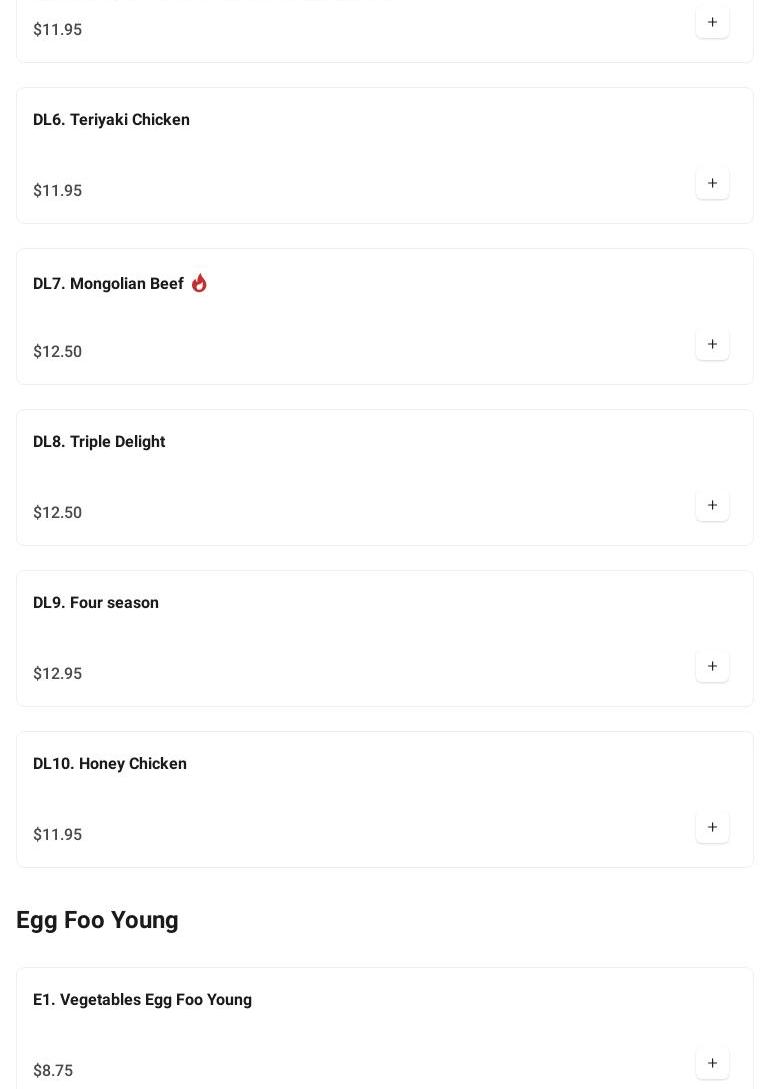
Task: Click the $12.50 price under Mongolian Beef
Action: [x=57, y=352]
